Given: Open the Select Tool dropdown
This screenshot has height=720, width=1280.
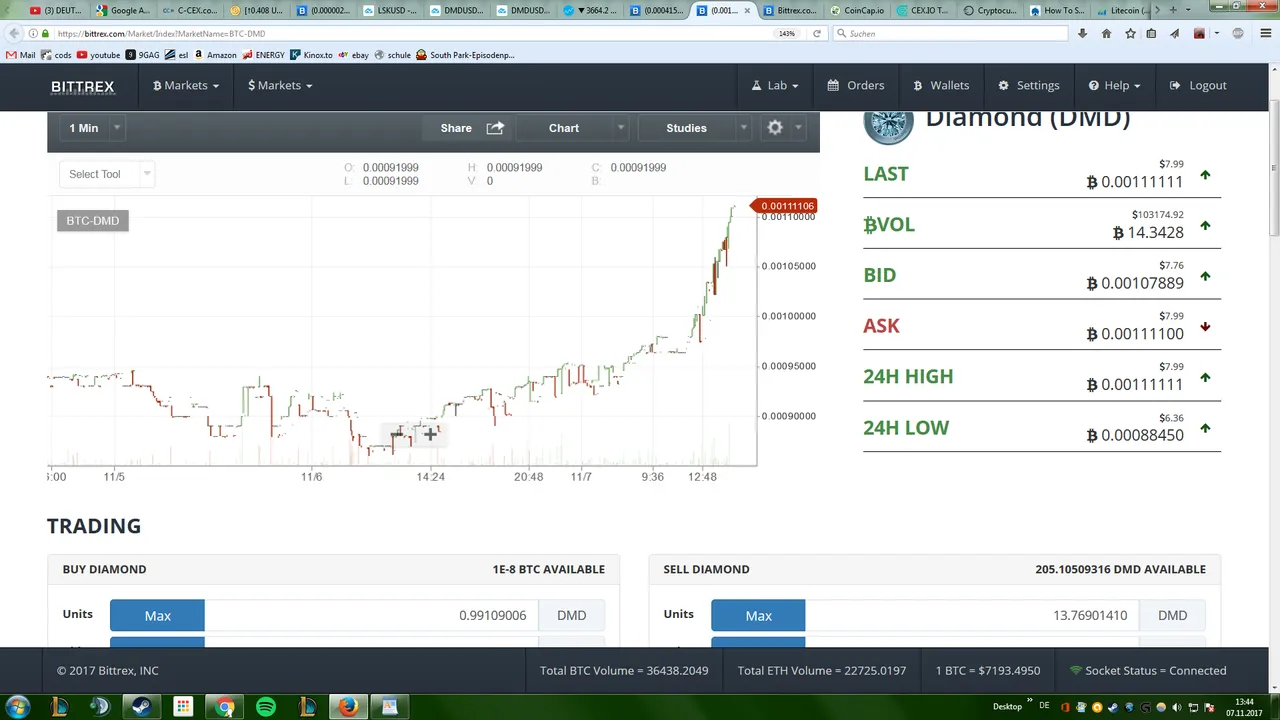Looking at the screenshot, I should coord(107,174).
